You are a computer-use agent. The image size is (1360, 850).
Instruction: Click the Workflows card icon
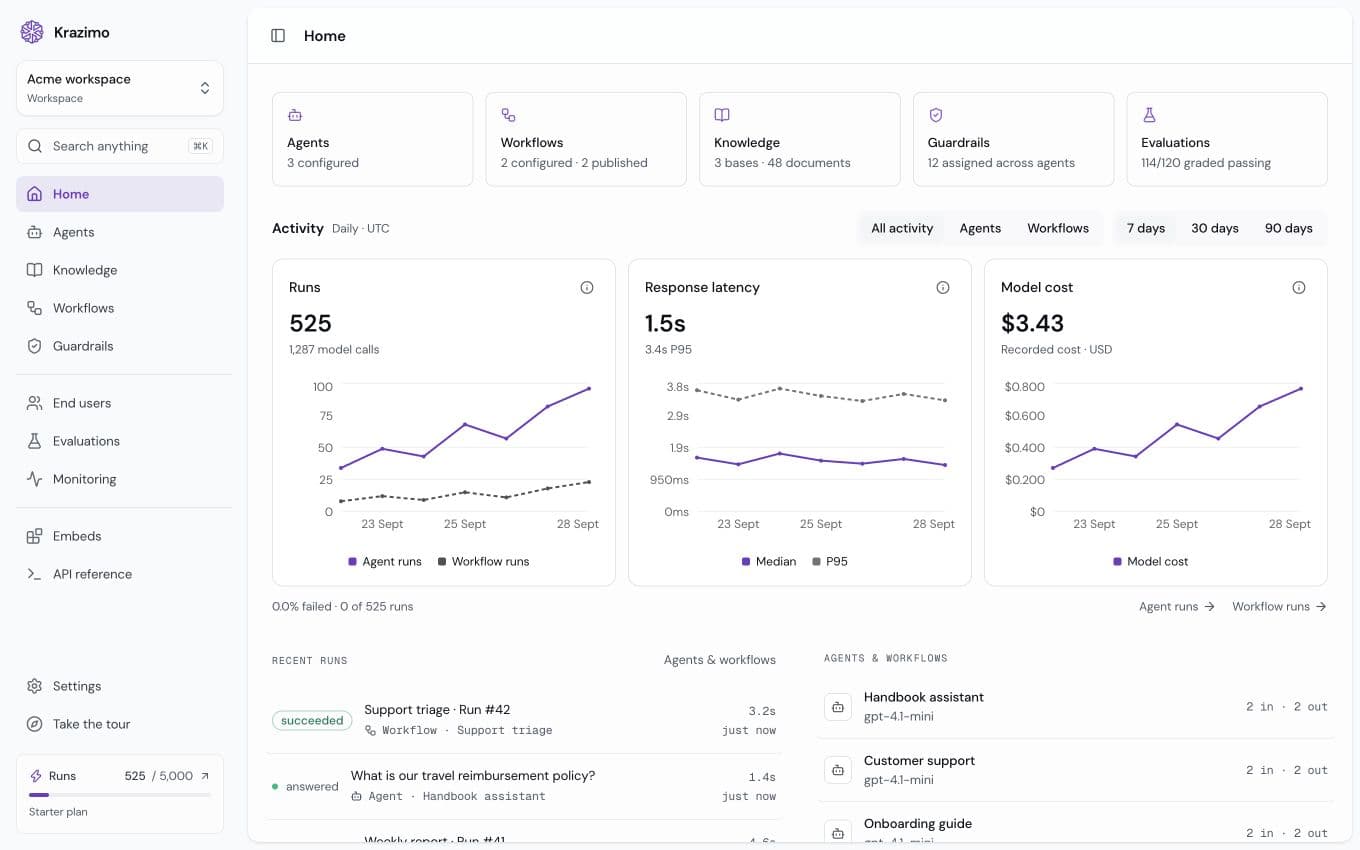coord(509,115)
